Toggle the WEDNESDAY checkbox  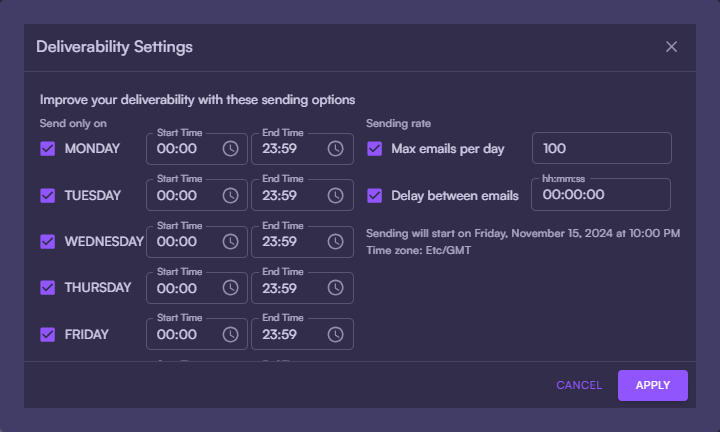click(48, 241)
